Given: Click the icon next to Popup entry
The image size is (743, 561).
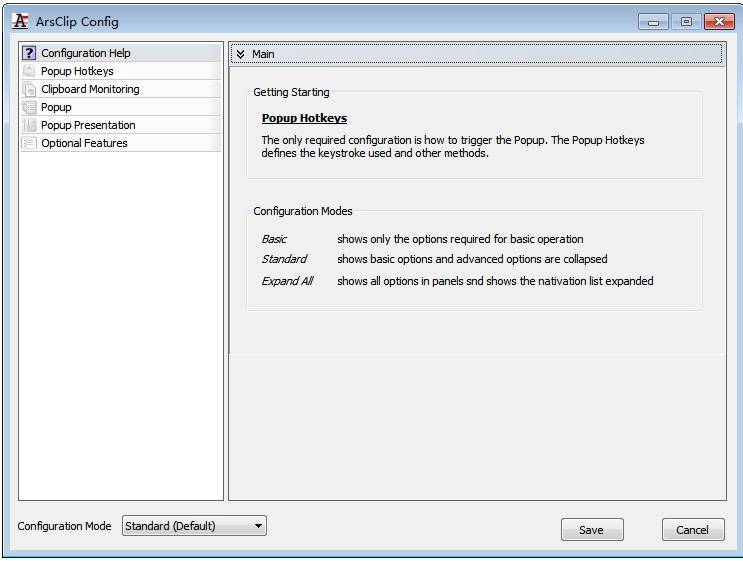Looking at the screenshot, I should click(x=29, y=107).
